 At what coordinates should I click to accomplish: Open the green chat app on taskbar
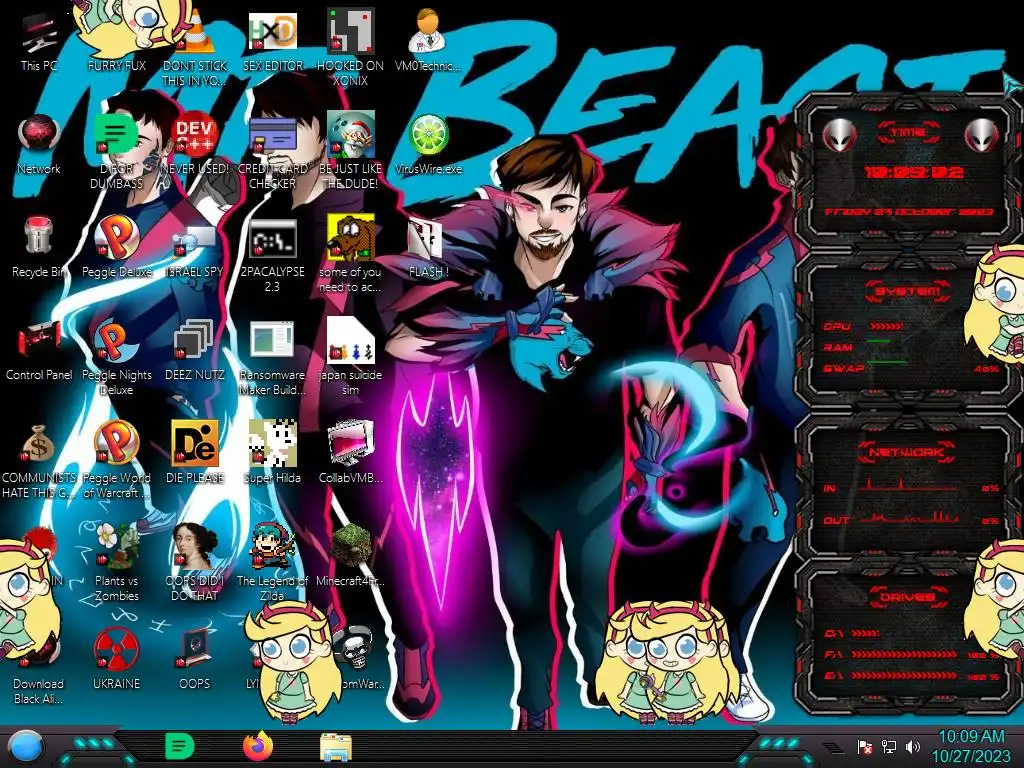[180, 746]
